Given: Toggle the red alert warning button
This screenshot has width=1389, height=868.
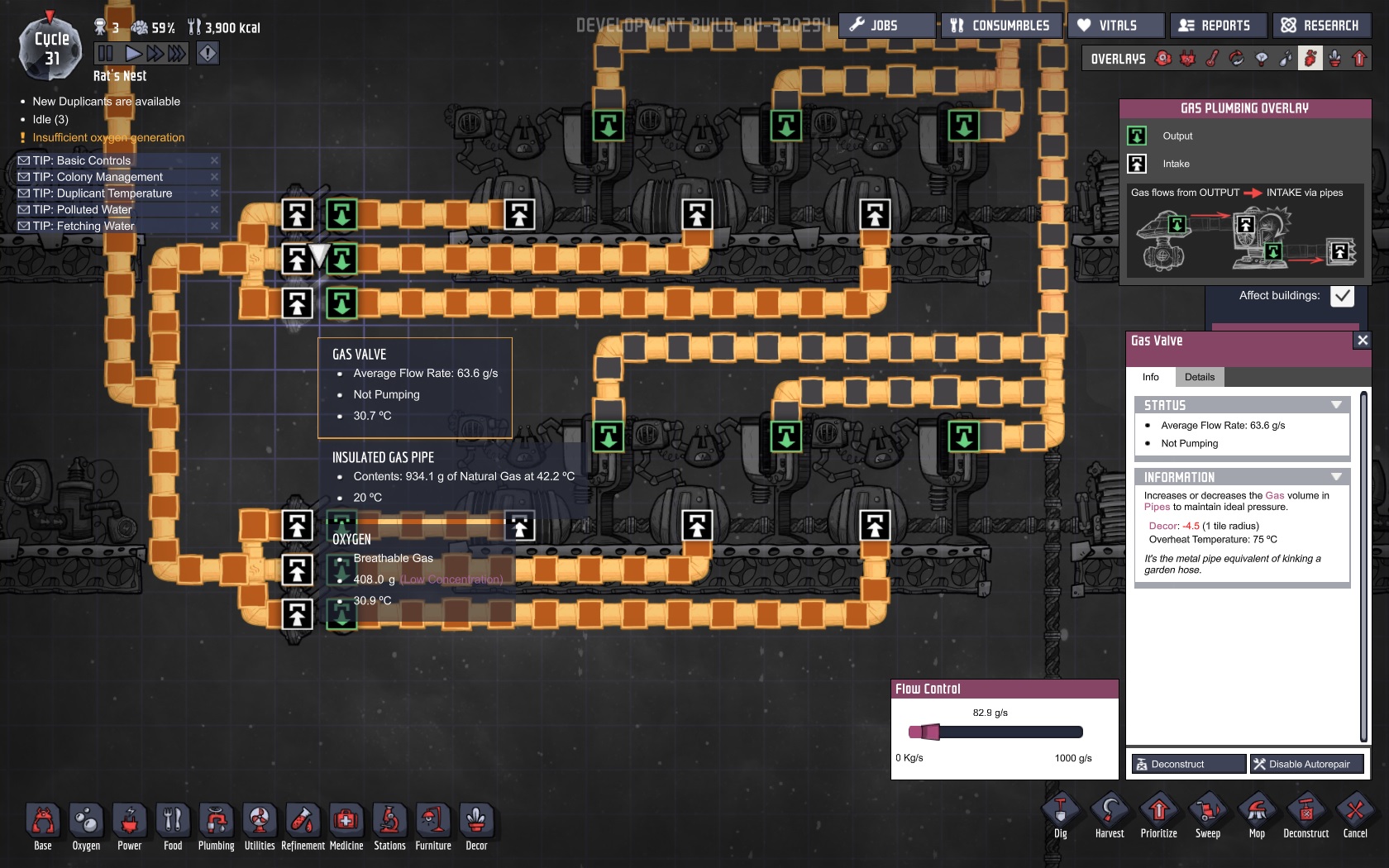Looking at the screenshot, I should tap(208, 54).
